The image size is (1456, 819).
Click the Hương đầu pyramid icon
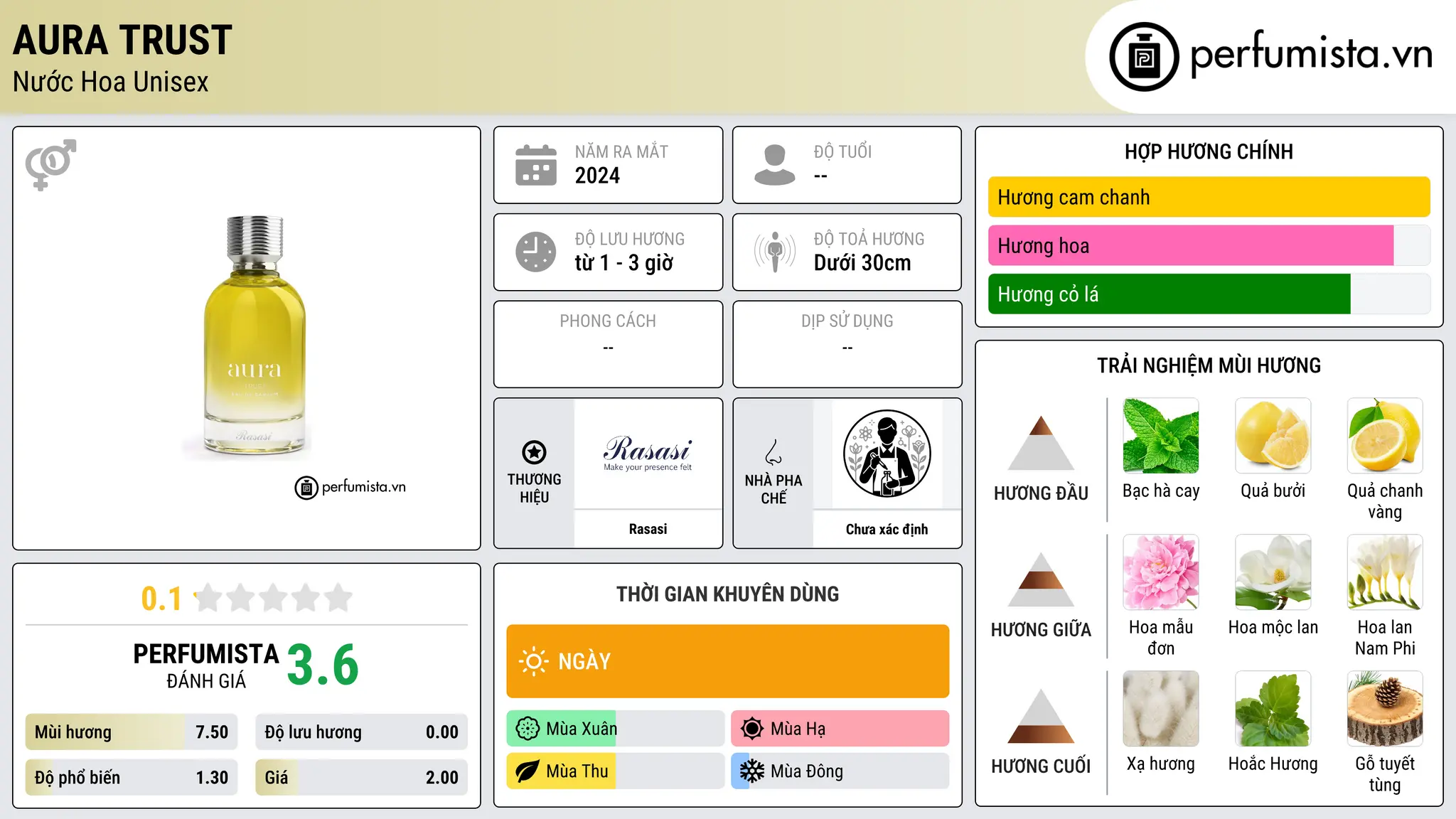[1041, 443]
